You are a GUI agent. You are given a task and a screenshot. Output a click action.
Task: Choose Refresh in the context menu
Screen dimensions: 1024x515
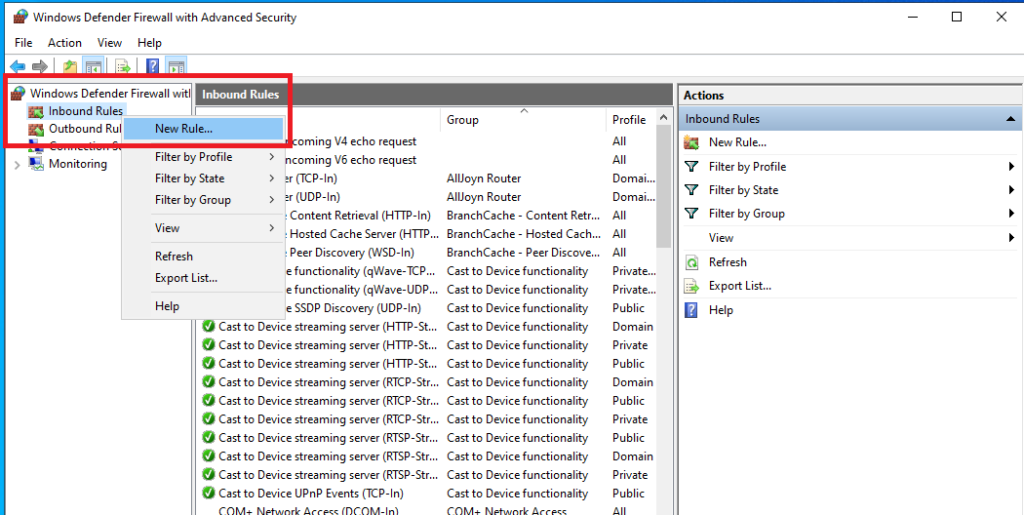(x=202, y=257)
